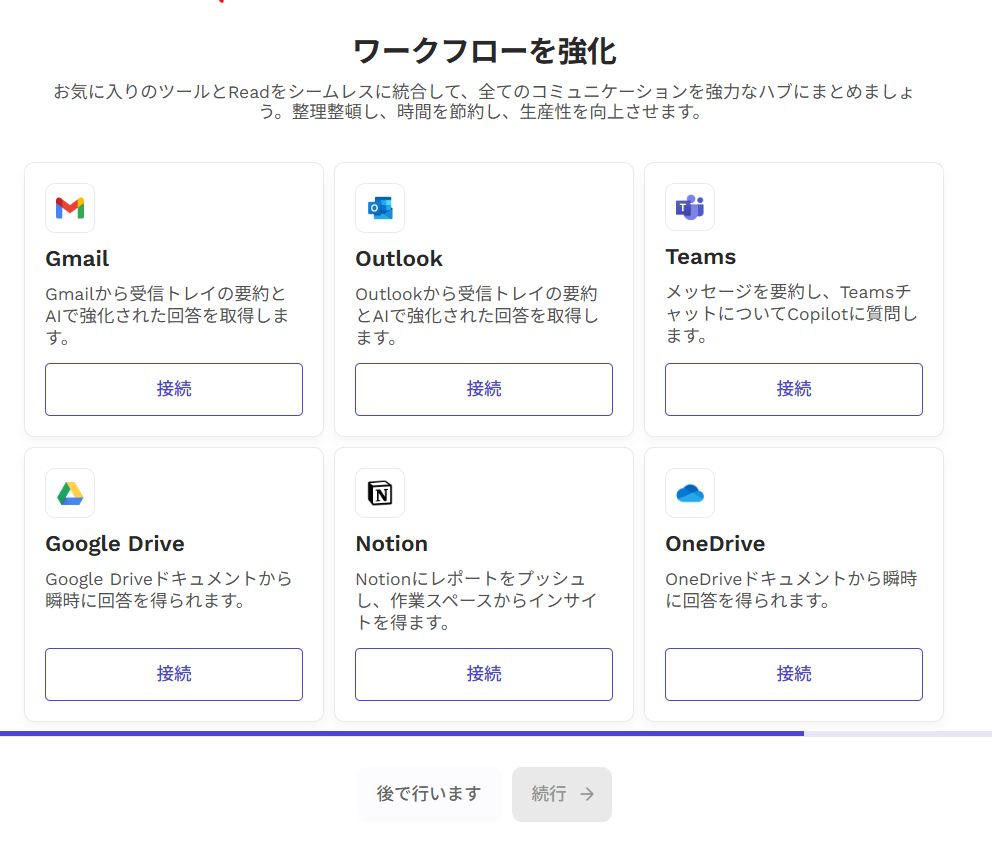Click the Notion logo icon
The image size is (992, 845).
click(x=379, y=492)
